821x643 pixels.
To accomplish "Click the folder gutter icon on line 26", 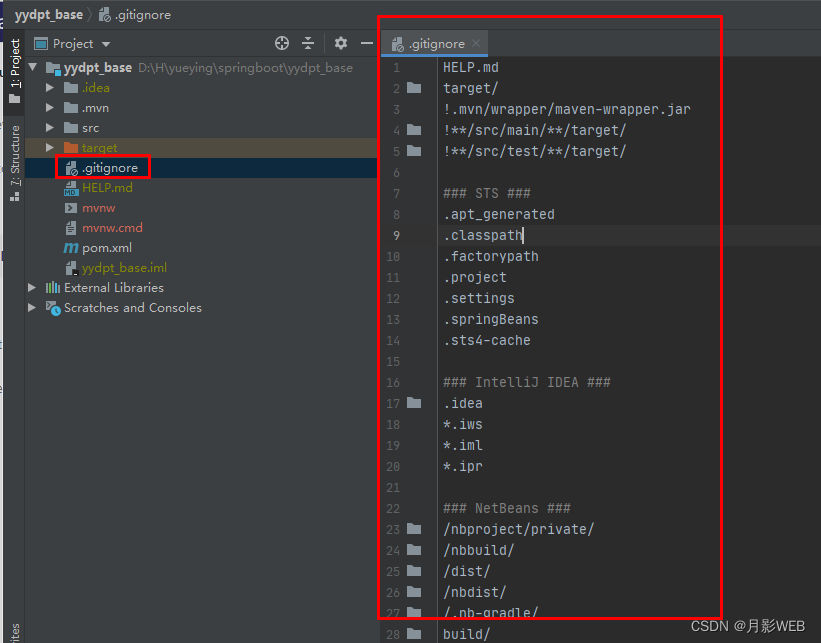I will 414,591.
